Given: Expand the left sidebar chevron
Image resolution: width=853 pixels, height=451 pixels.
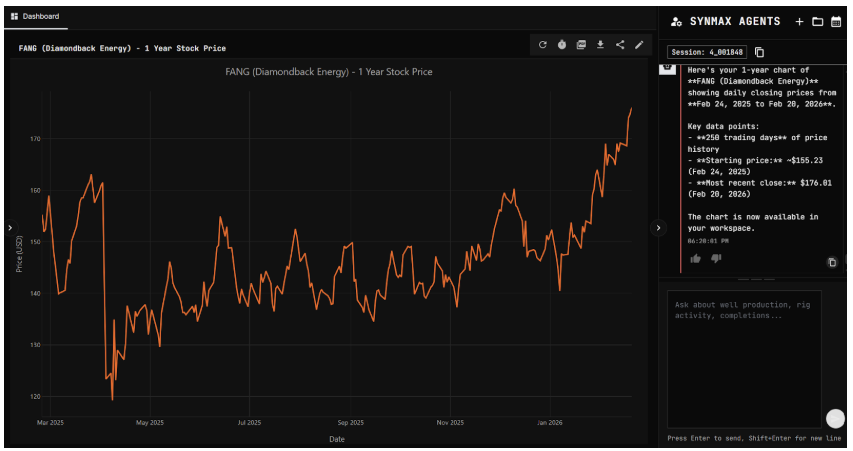Looking at the screenshot, I should [10, 228].
